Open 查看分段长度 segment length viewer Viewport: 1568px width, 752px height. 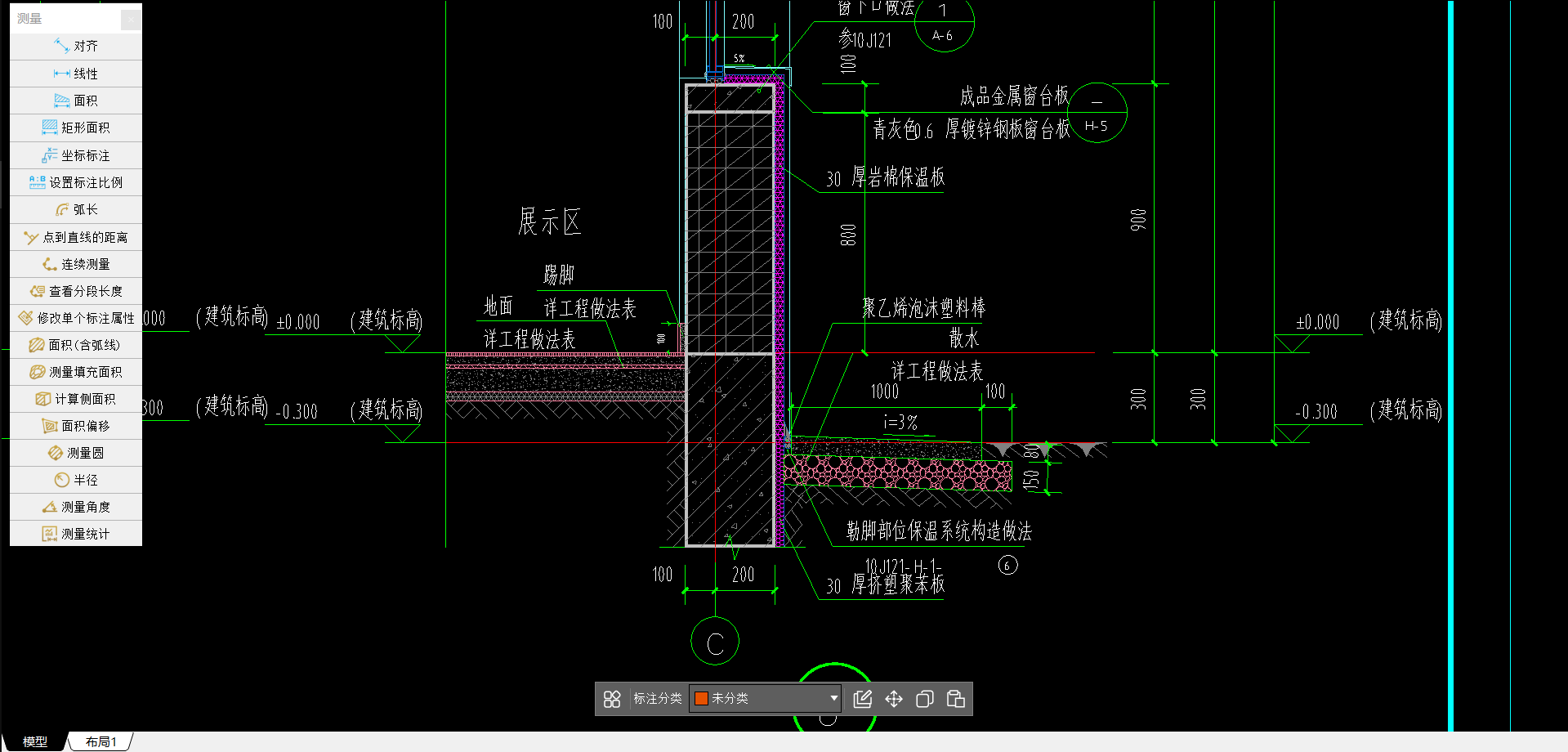pos(76,291)
